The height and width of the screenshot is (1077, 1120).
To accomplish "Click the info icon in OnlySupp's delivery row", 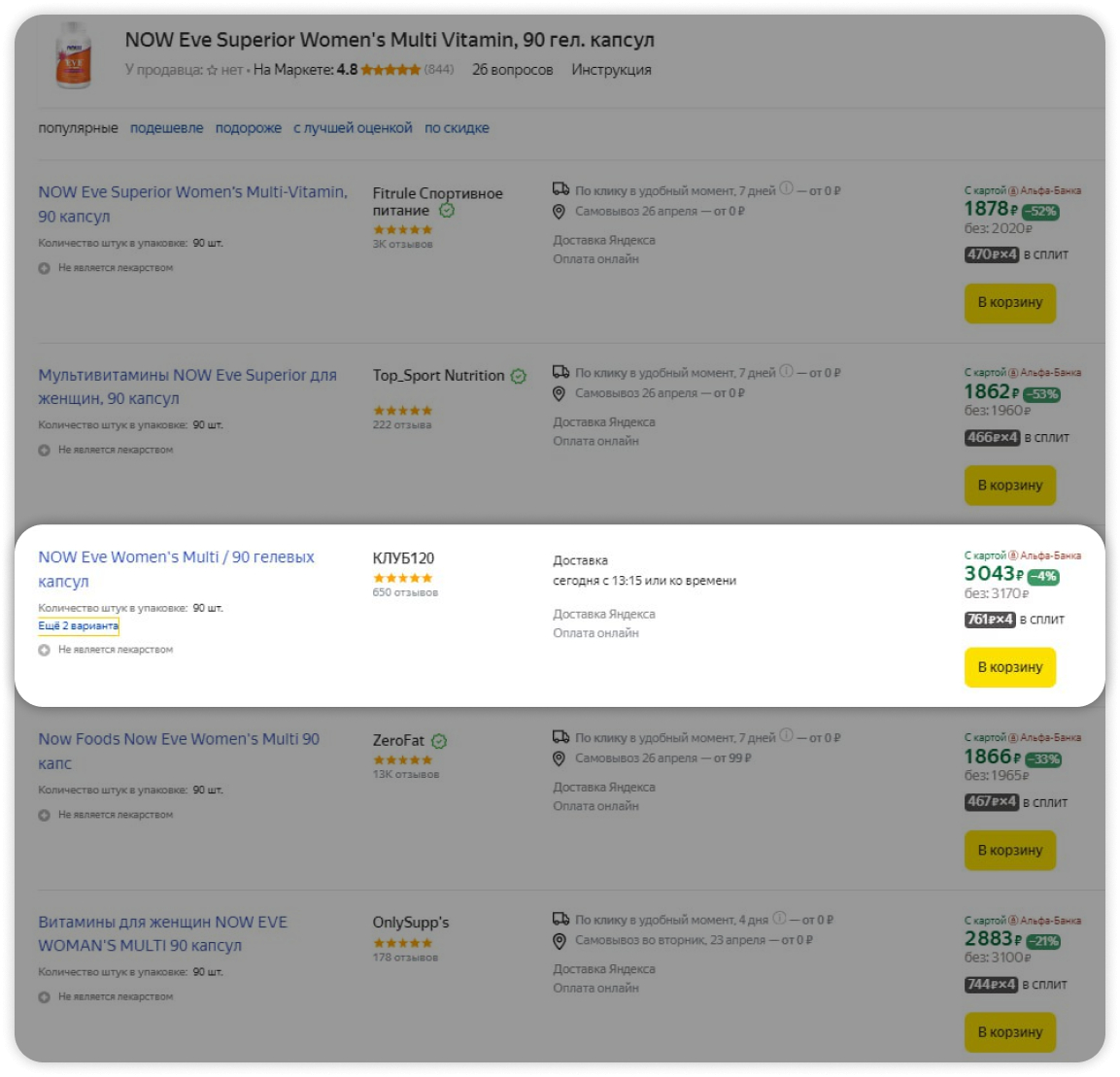I will click(x=779, y=918).
